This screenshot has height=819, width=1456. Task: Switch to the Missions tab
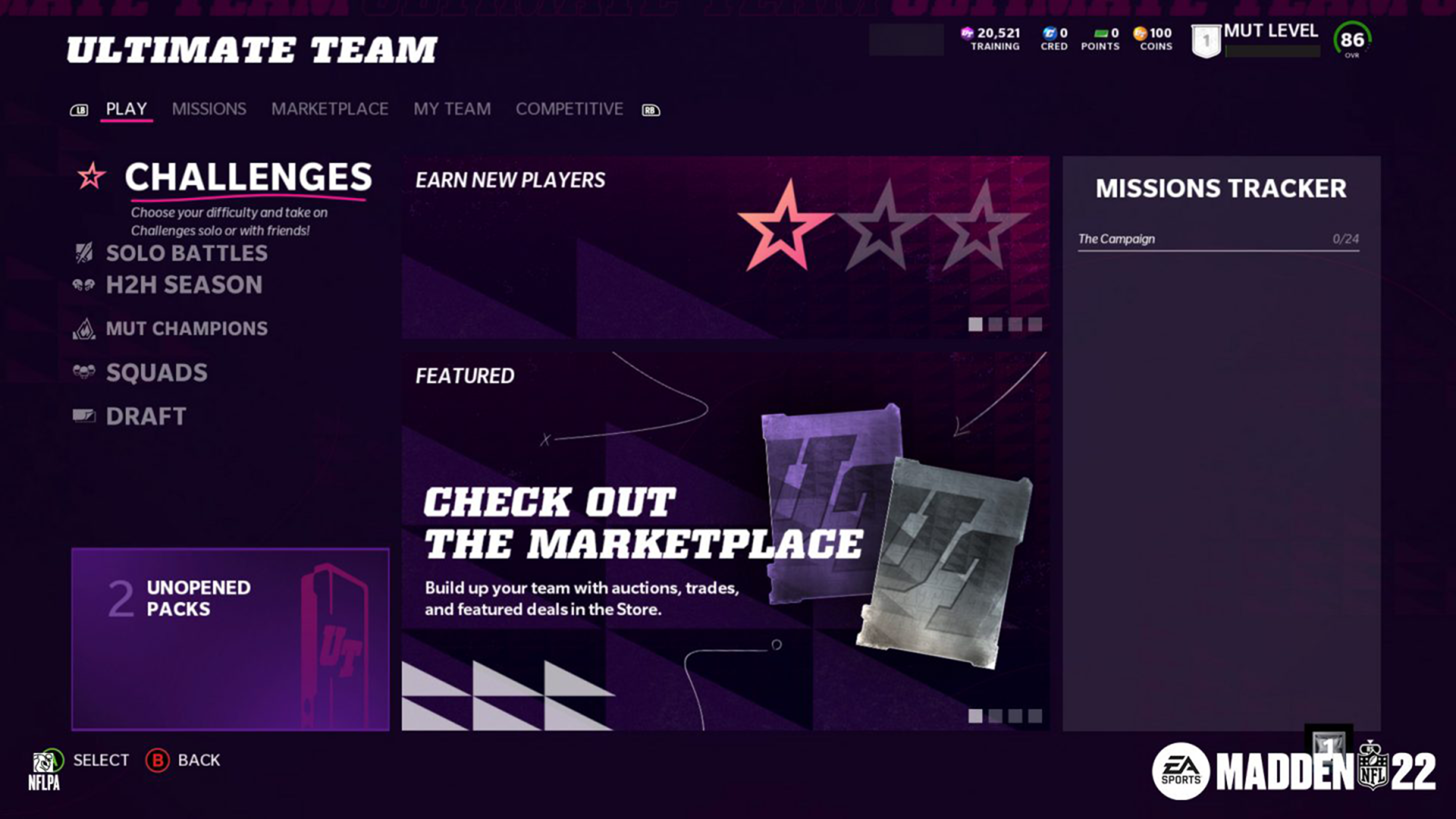pyautogui.click(x=209, y=109)
